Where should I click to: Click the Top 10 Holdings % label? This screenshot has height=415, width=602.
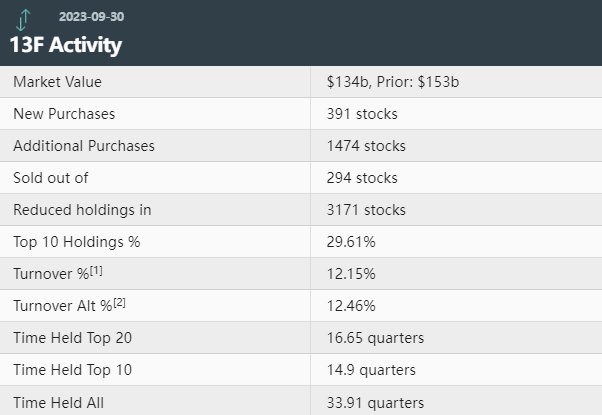click(77, 242)
